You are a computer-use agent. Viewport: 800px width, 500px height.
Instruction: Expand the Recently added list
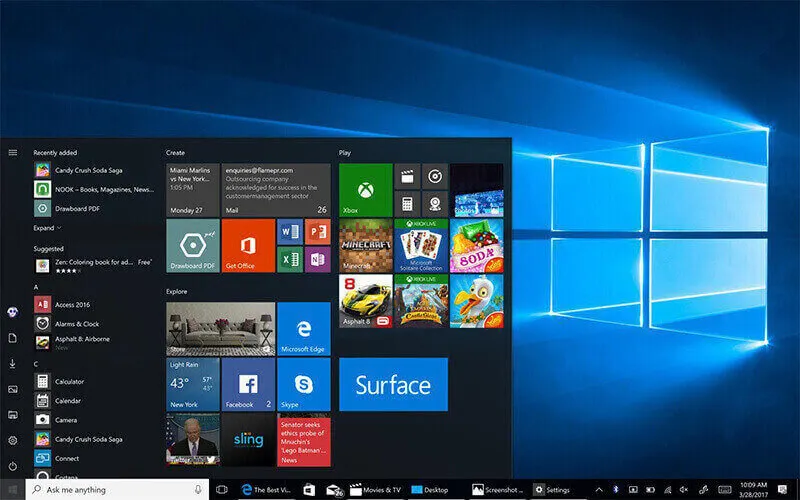[x=47, y=228]
